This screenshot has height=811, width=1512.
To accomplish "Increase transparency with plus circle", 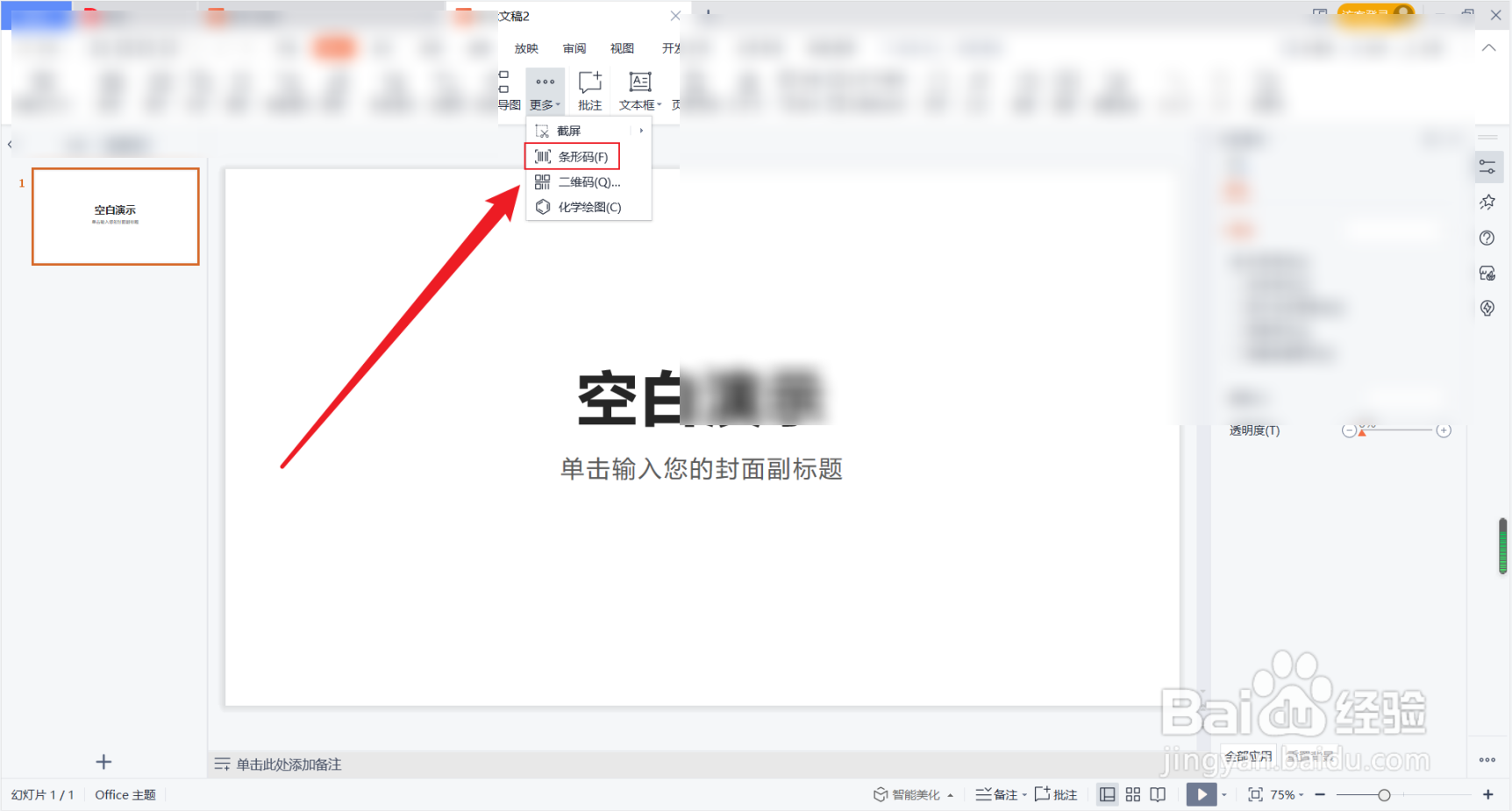I will [1444, 430].
